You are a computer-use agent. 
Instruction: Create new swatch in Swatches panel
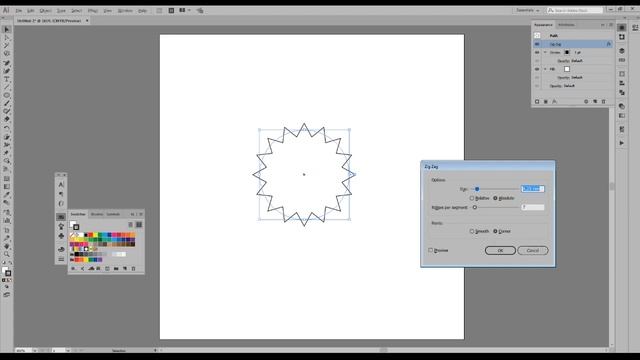[x=125, y=269]
